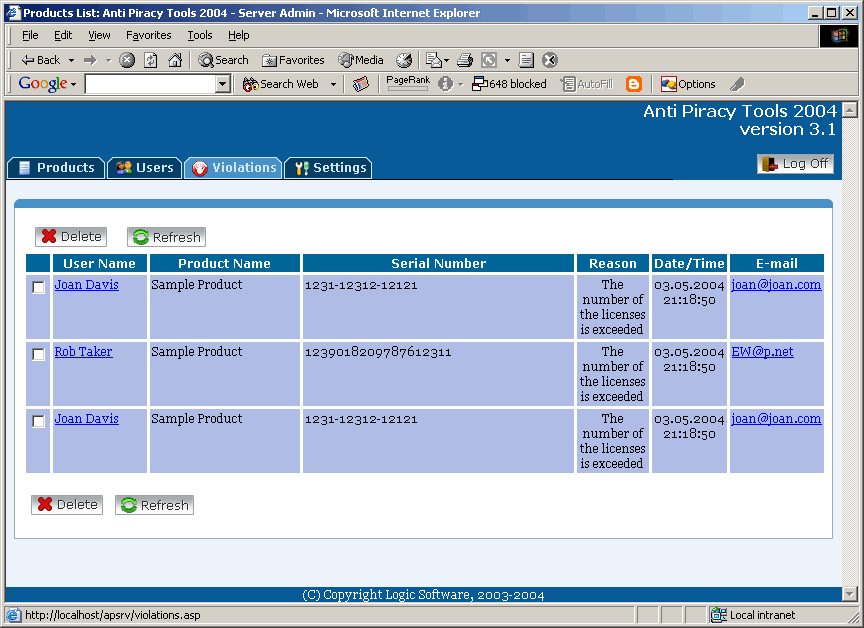This screenshot has width=864, height=628.
Task: Click the Size toolbar icon
Action: click(x=489, y=60)
